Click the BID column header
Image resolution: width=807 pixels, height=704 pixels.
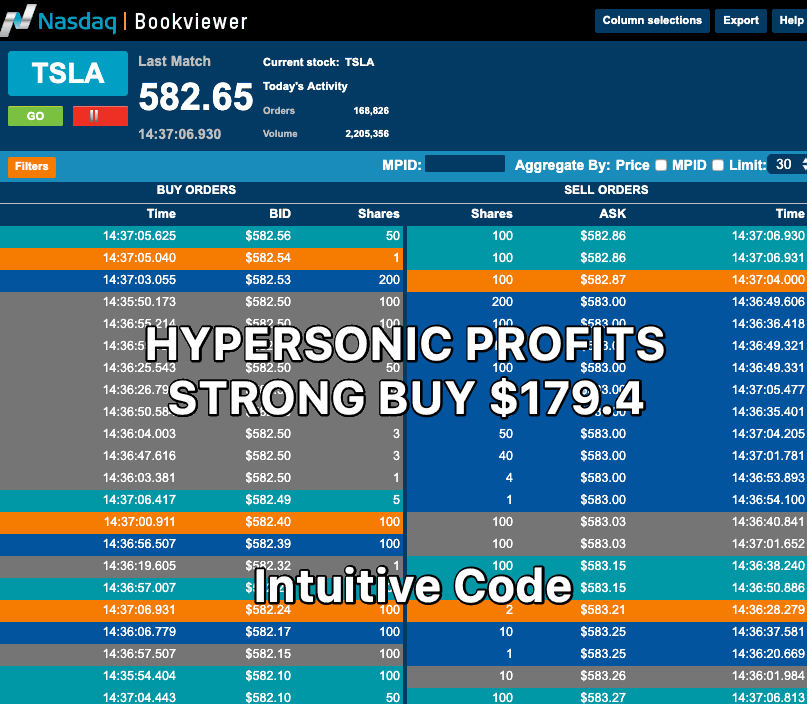[x=280, y=214]
